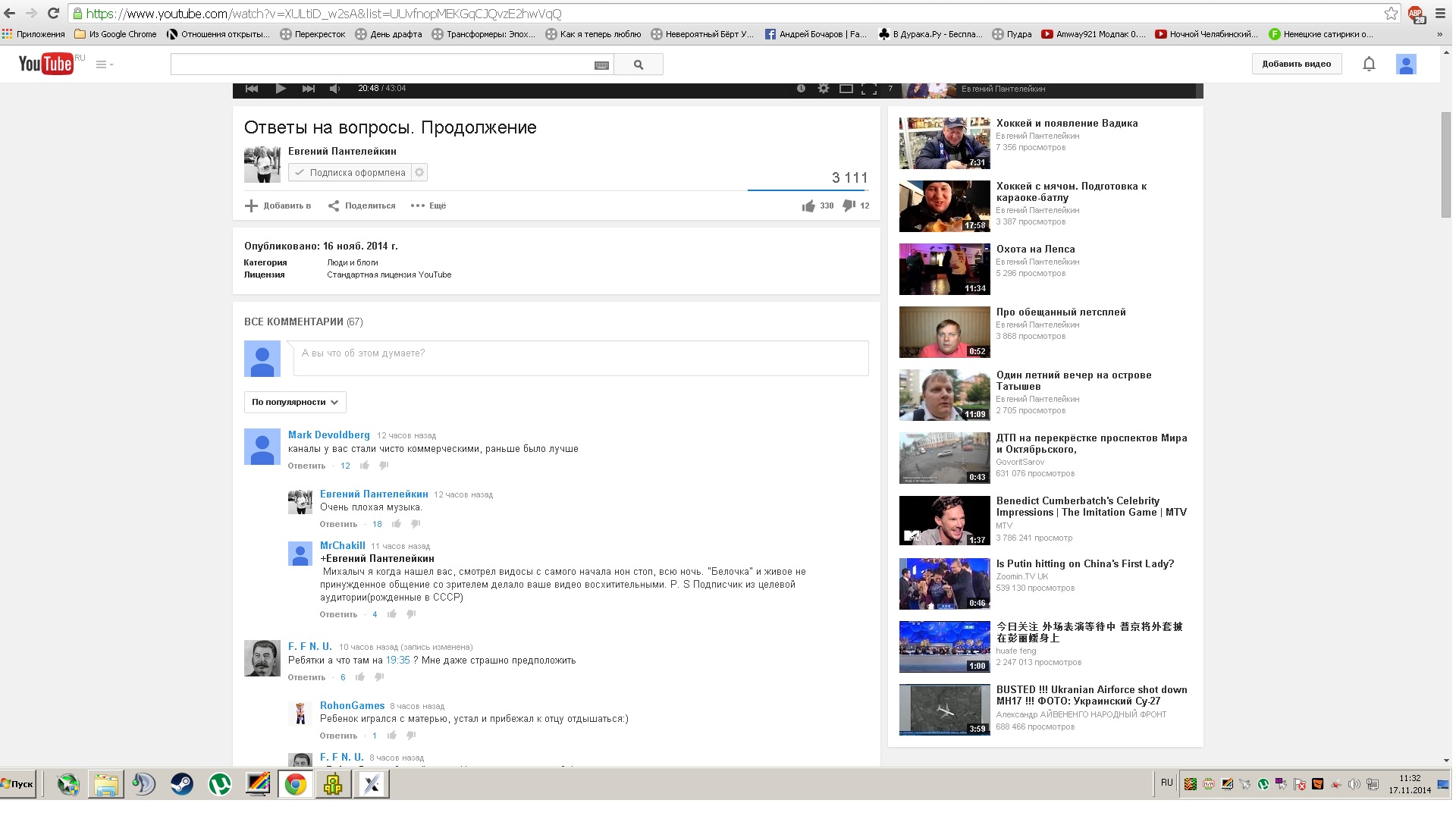Like the video with thumbs up
1456x819 pixels.
808,206
